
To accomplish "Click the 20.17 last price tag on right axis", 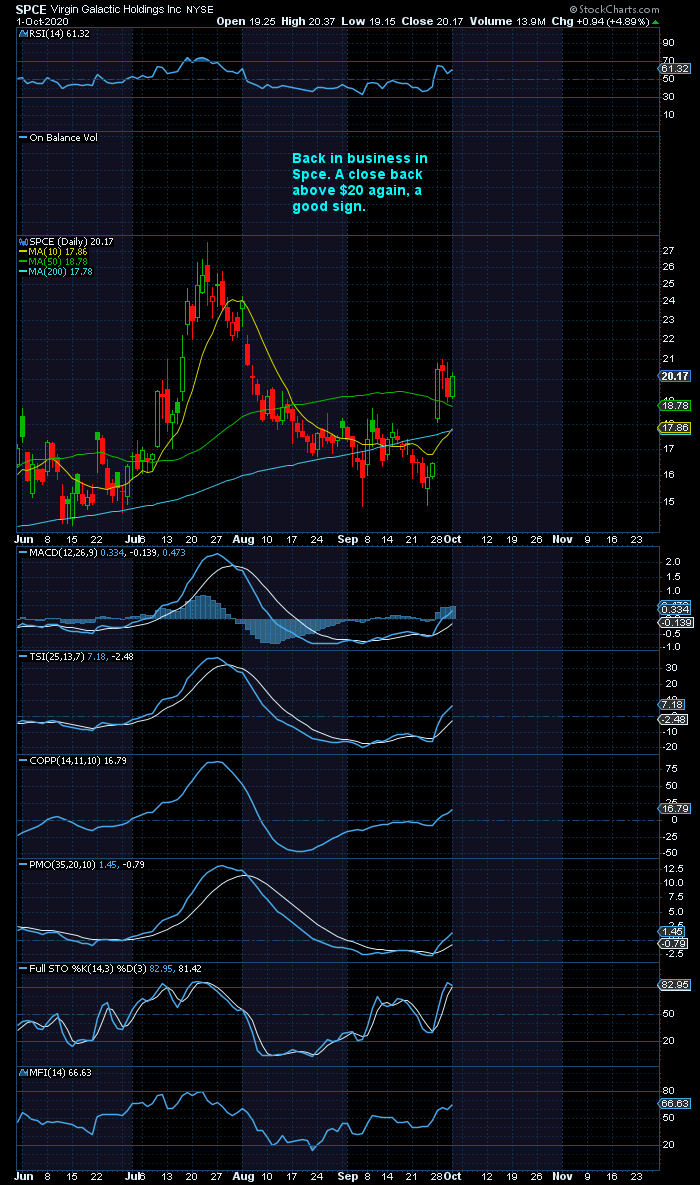I will (x=674, y=376).
